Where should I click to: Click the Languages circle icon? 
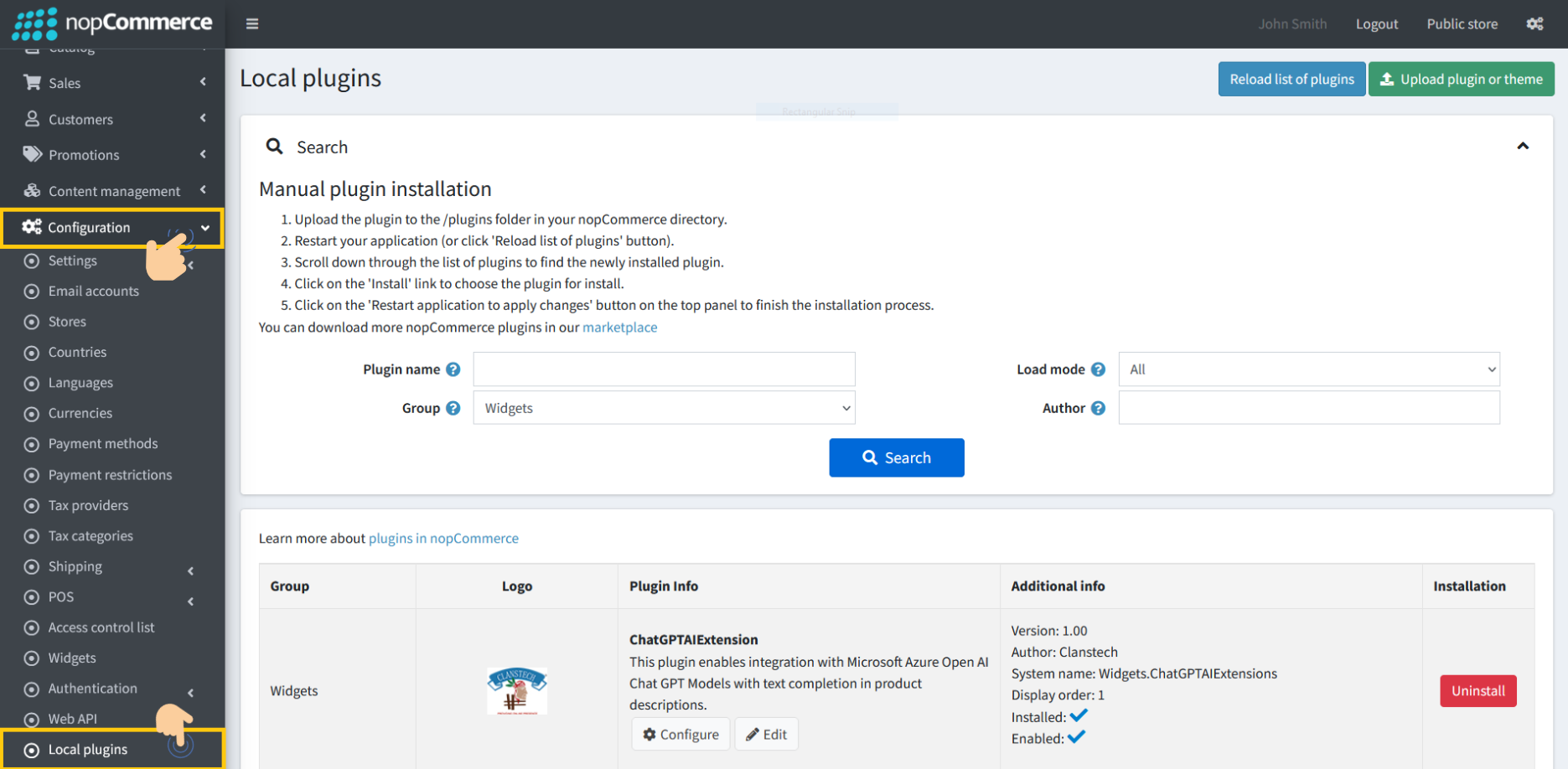tap(32, 383)
